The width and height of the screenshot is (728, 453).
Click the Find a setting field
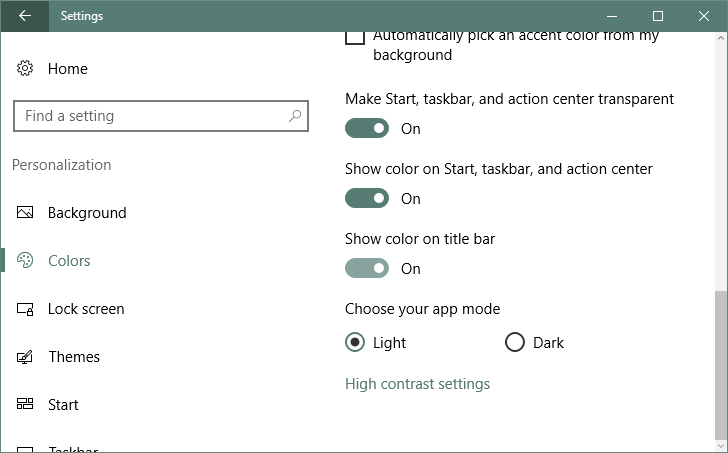click(161, 116)
